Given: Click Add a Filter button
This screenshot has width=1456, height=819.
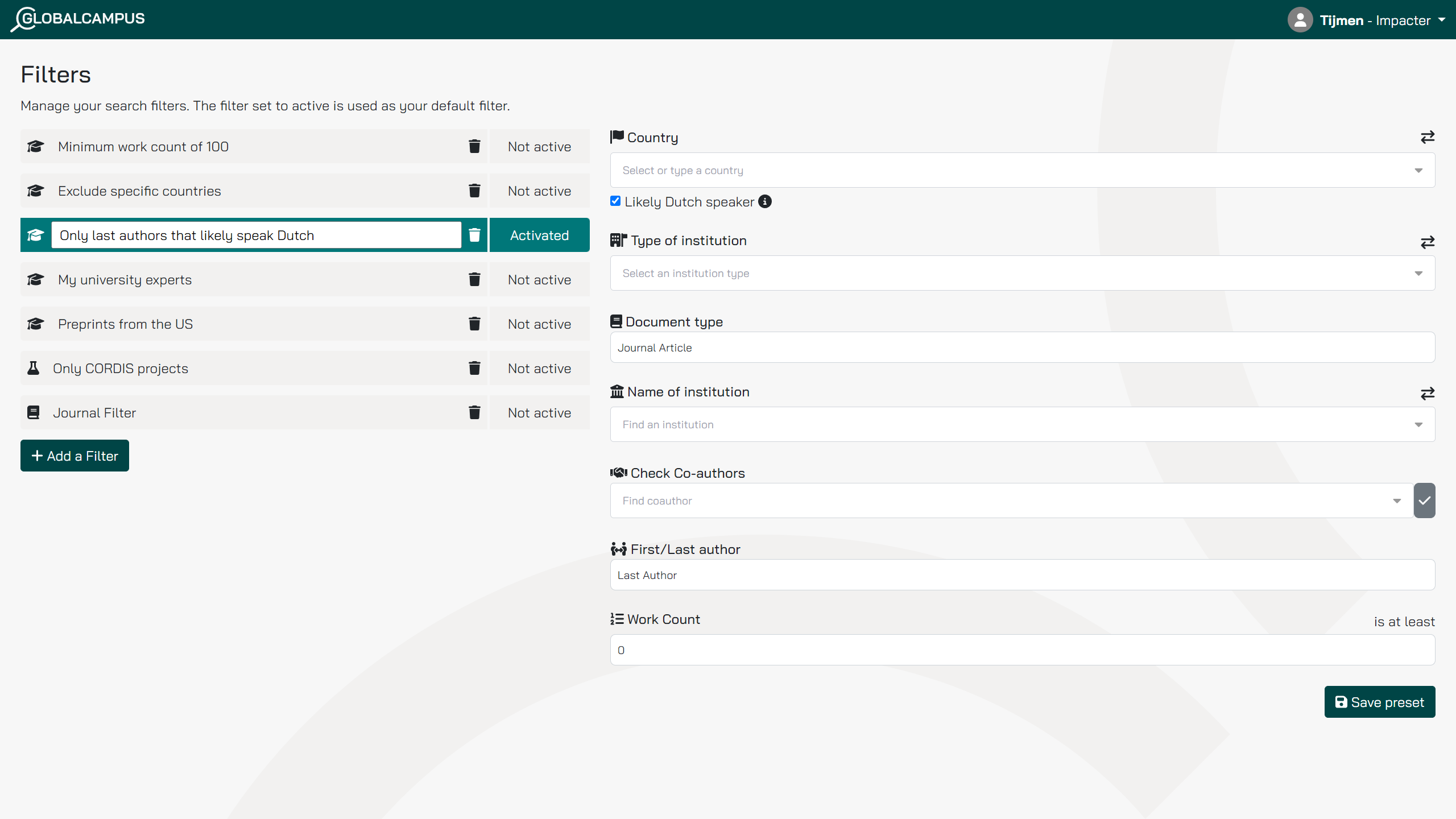Looking at the screenshot, I should point(75,456).
